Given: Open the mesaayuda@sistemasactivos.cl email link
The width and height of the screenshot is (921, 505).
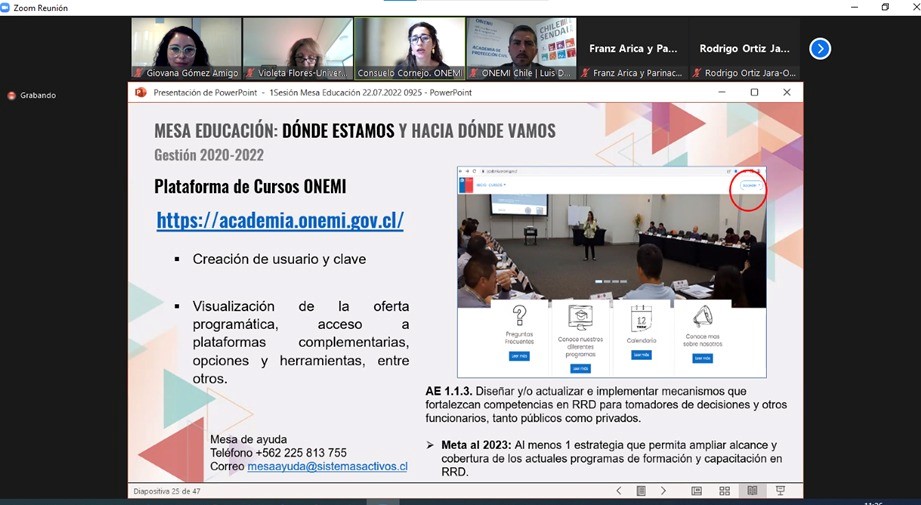Looking at the screenshot, I should [x=327, y=466].
